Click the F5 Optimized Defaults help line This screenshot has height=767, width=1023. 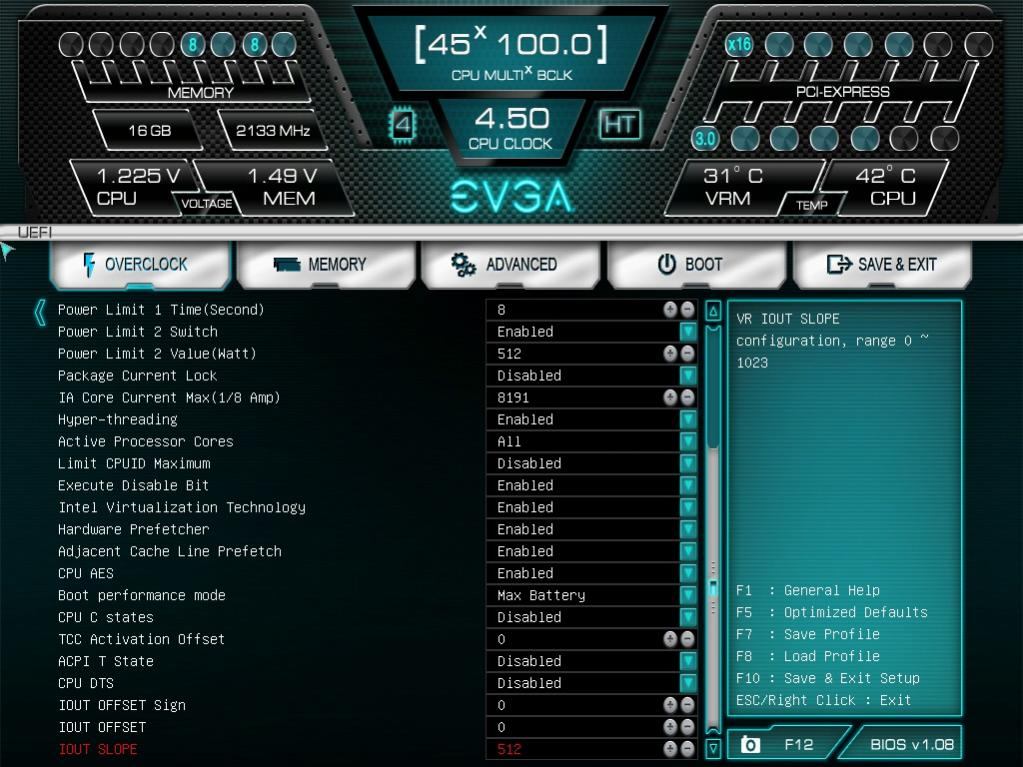pos(832,612)
